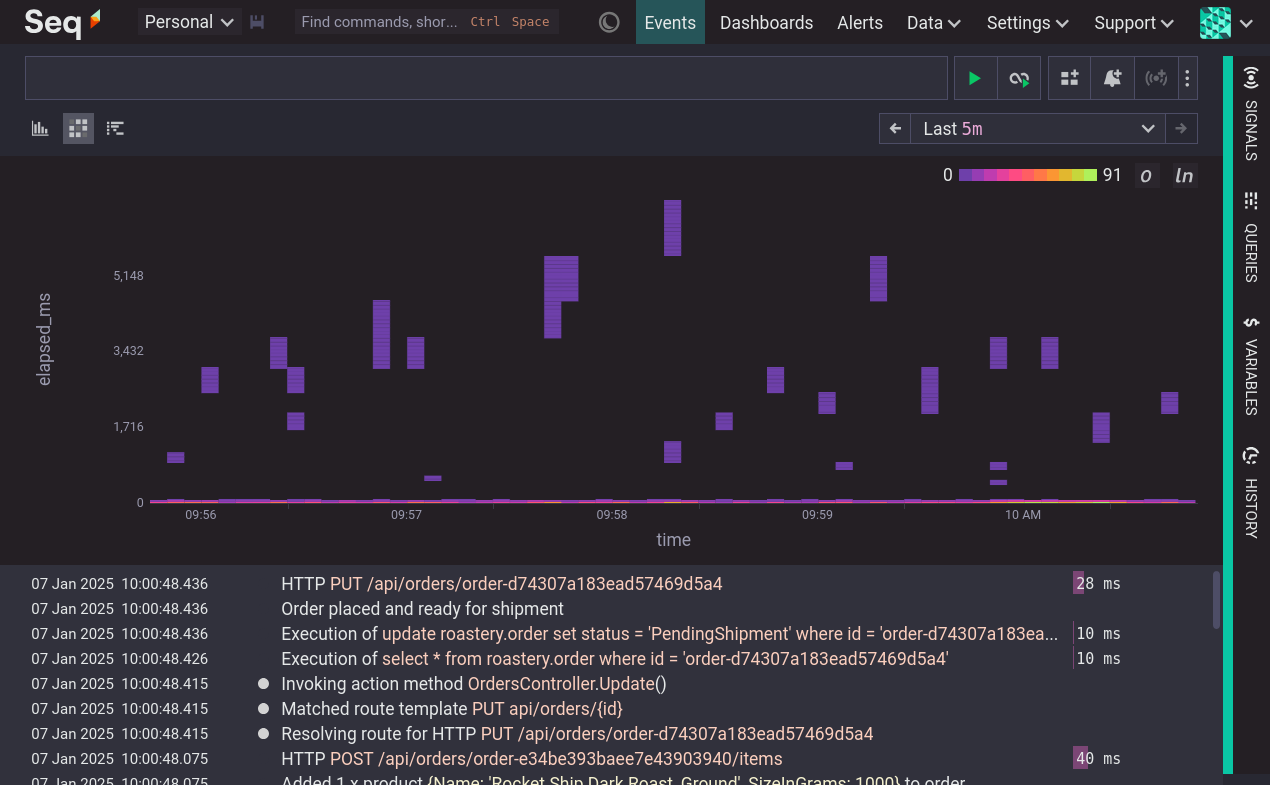1270x785 pixels.
Task: Create an alert using the bell-plus icon
Action: click(x=1112, y=78)
